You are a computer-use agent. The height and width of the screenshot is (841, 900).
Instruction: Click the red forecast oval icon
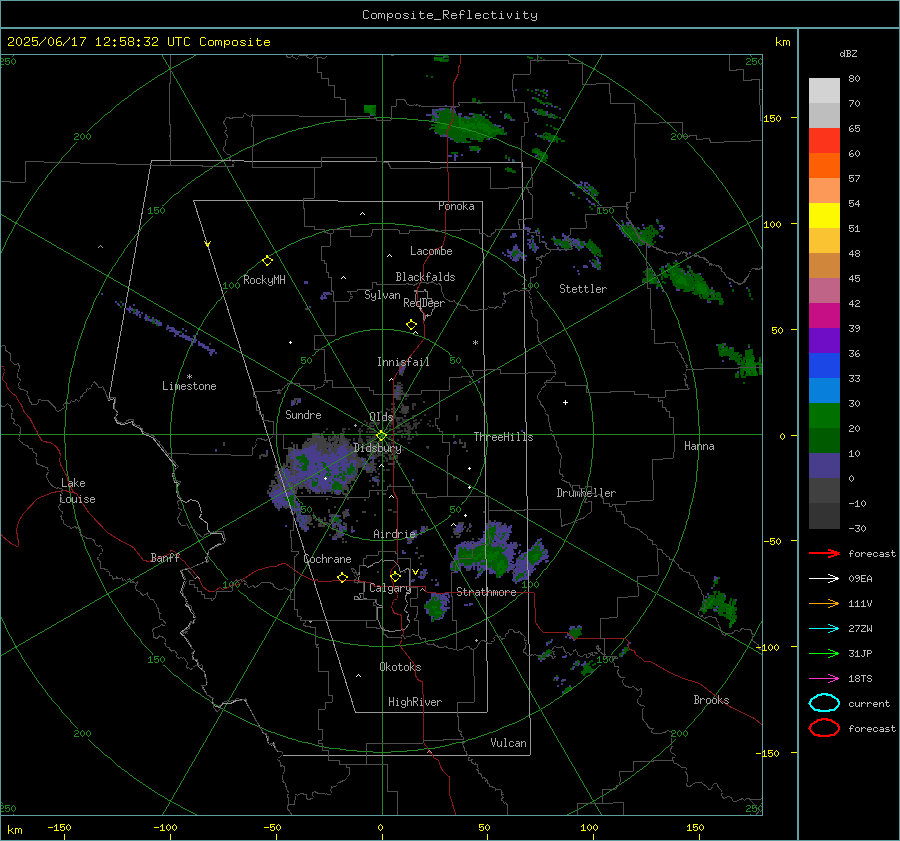point(824,728)
